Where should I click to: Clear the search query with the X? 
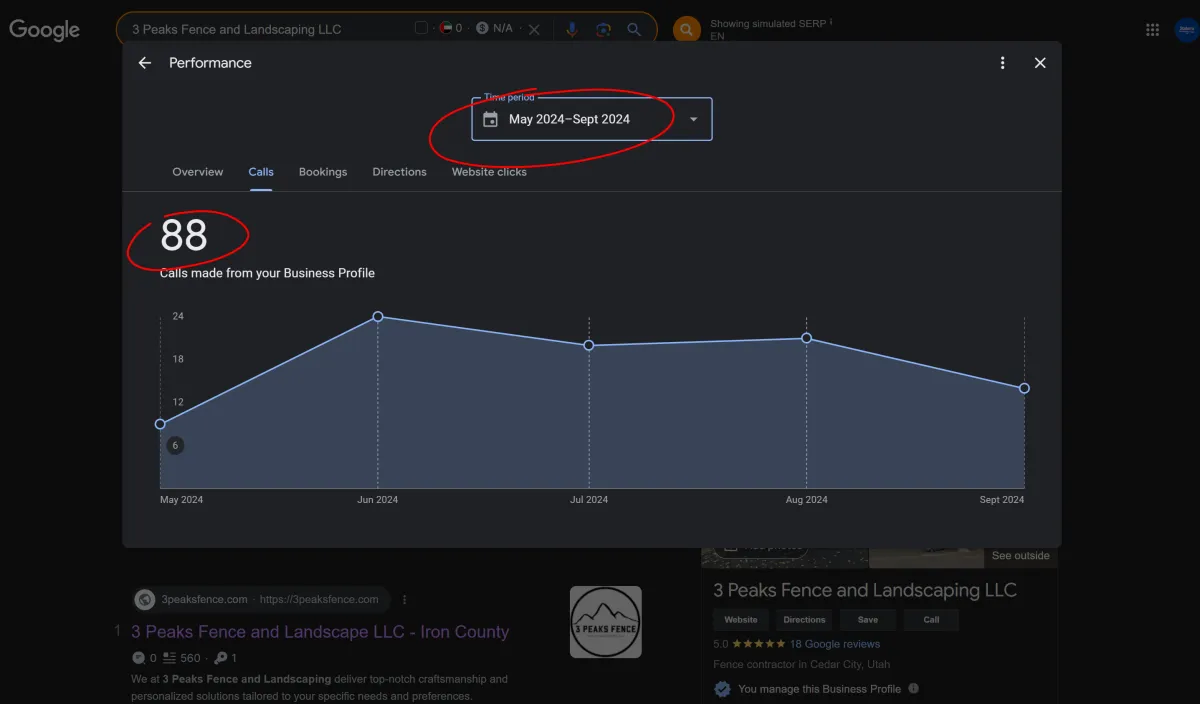pos(534,30)
